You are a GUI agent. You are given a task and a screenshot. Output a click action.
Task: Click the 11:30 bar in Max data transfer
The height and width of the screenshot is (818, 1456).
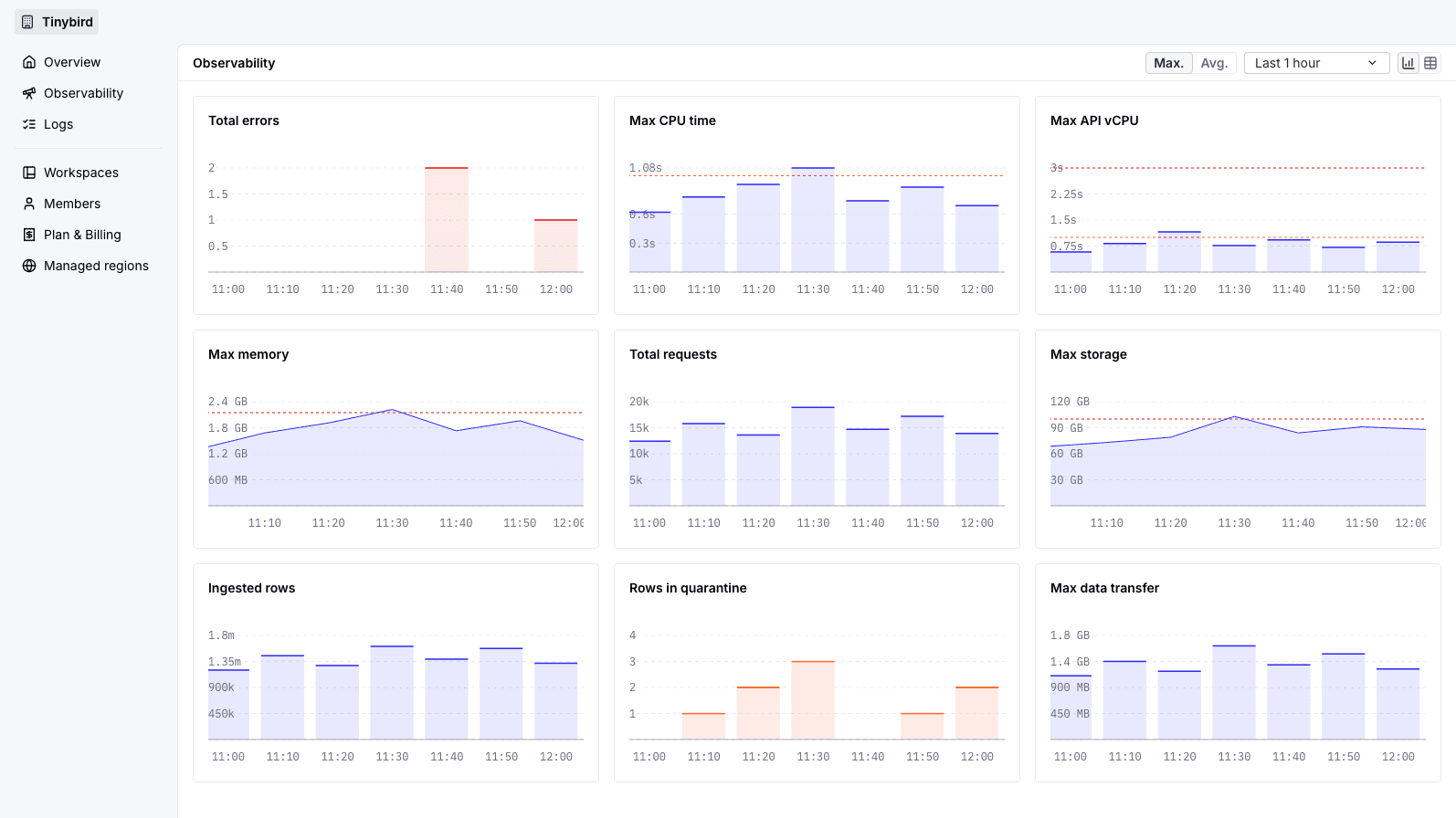[1234, 693]
